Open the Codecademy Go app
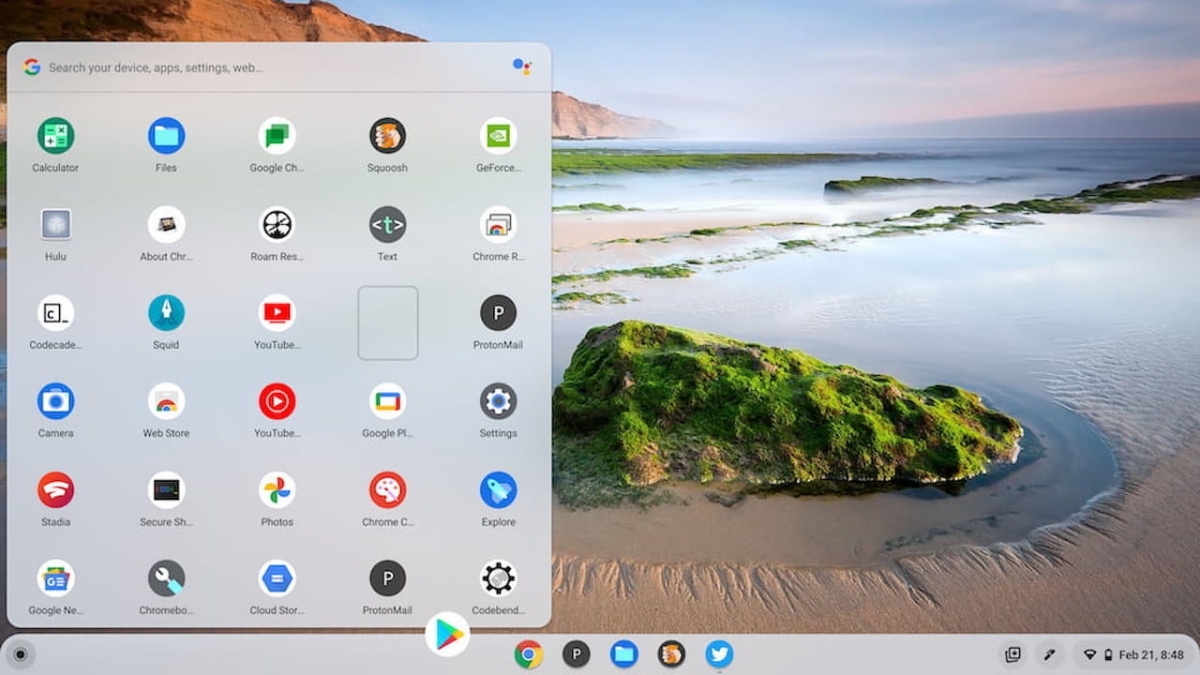The height and width of the screenshot is (675, 1200). tap(55, 312)
